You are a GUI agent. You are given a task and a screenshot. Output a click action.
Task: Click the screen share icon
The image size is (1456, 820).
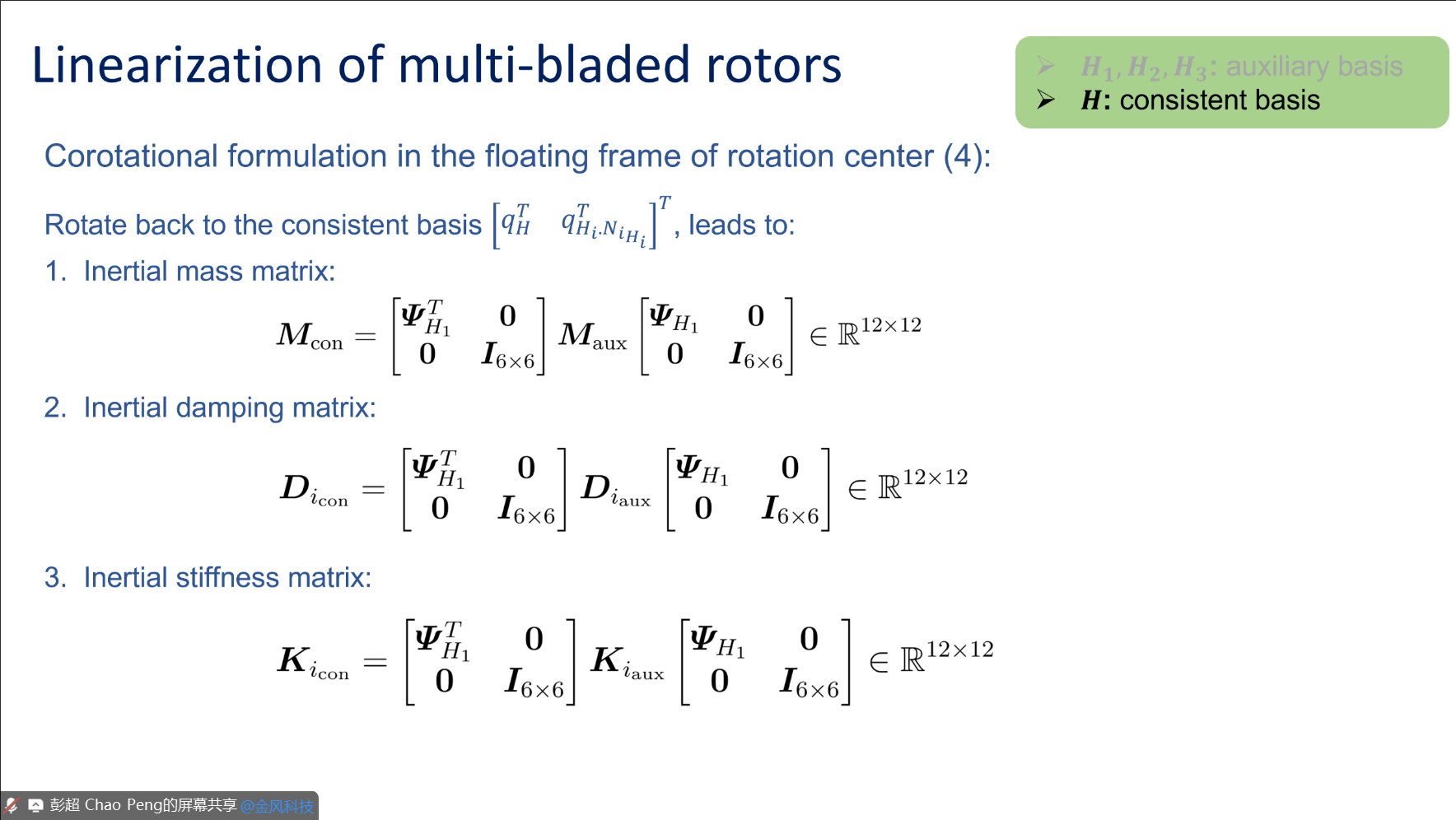35,805
